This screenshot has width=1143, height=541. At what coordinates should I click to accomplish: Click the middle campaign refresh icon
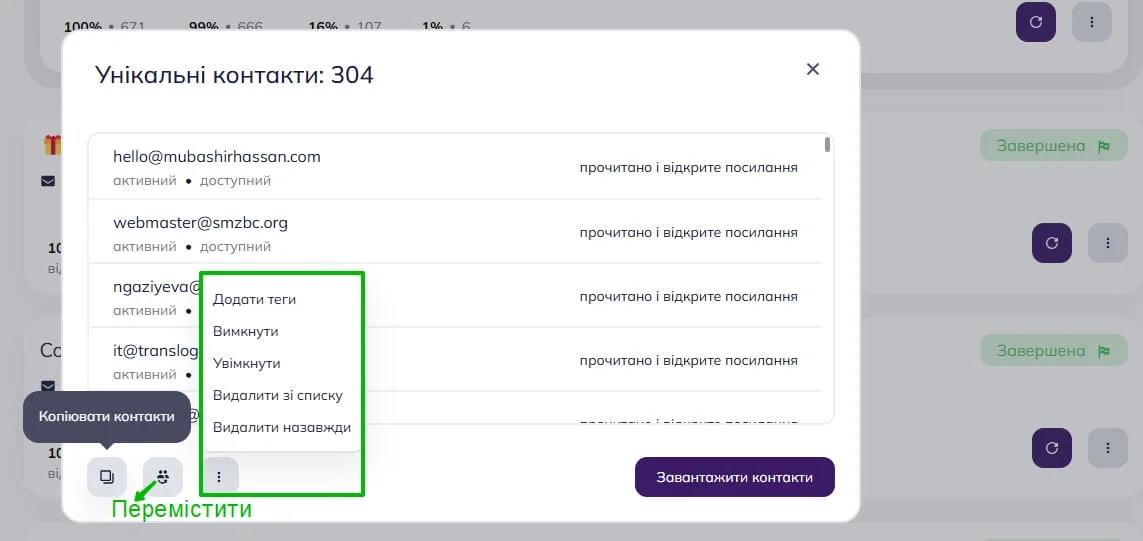1052,243
